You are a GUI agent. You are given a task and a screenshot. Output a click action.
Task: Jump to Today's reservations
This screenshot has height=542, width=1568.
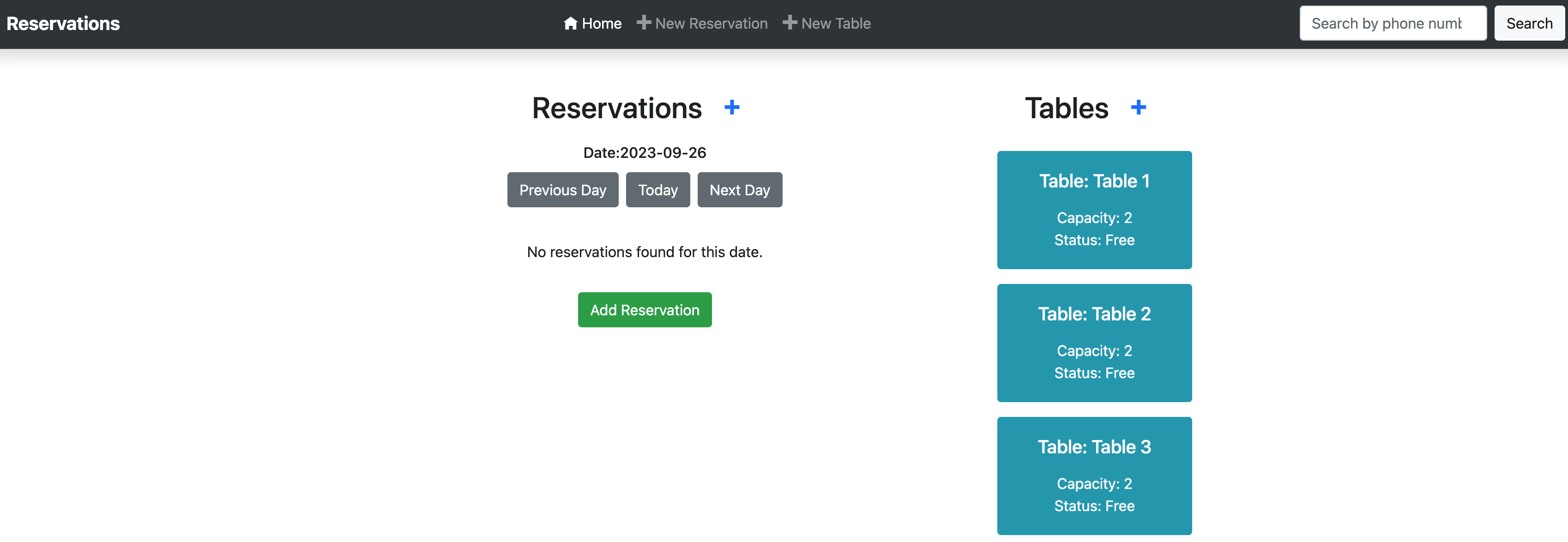click(x=657, y=190)
